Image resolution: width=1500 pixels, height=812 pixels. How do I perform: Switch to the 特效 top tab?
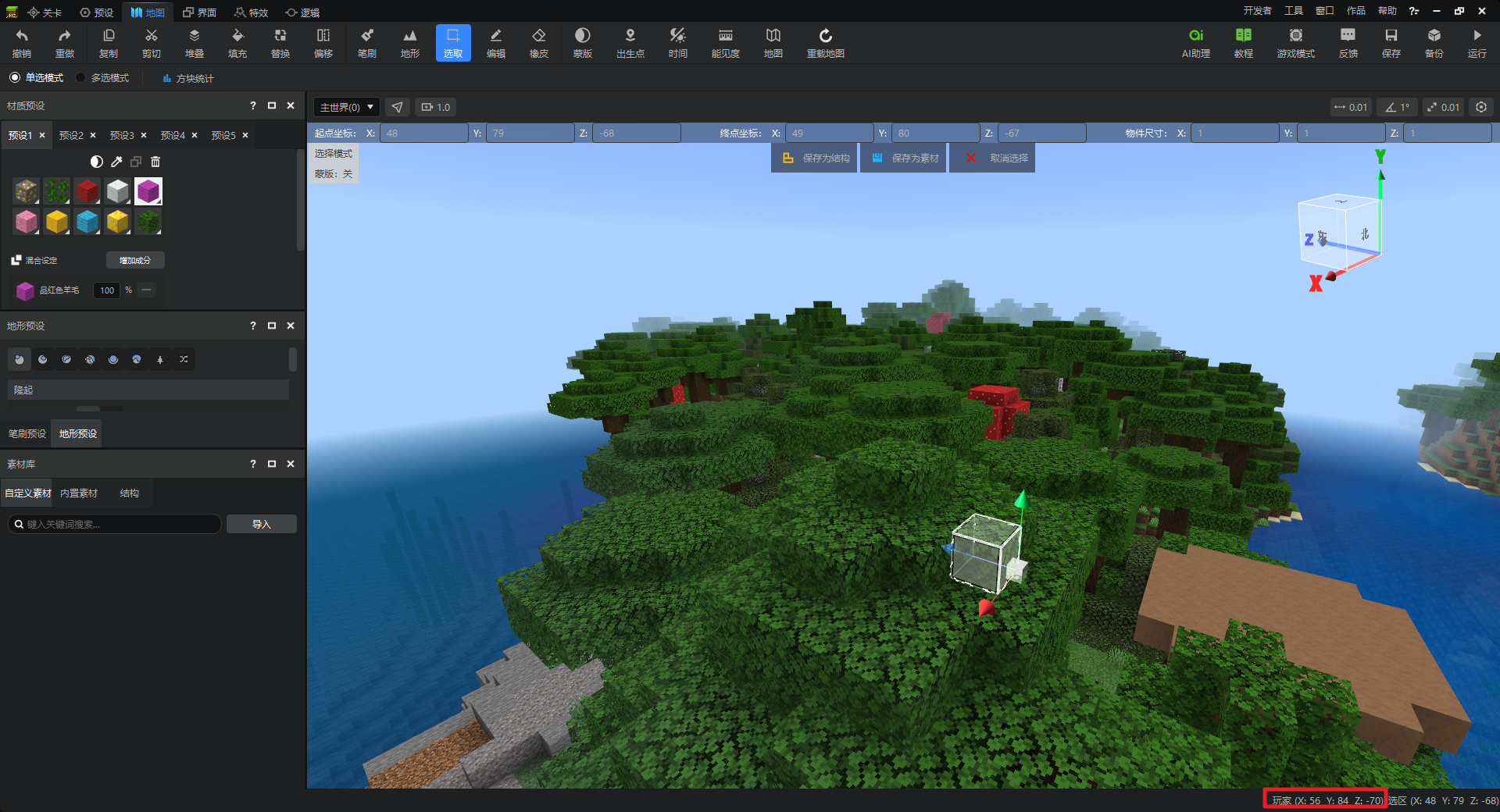pyautogui.click(x=252, y=12)
